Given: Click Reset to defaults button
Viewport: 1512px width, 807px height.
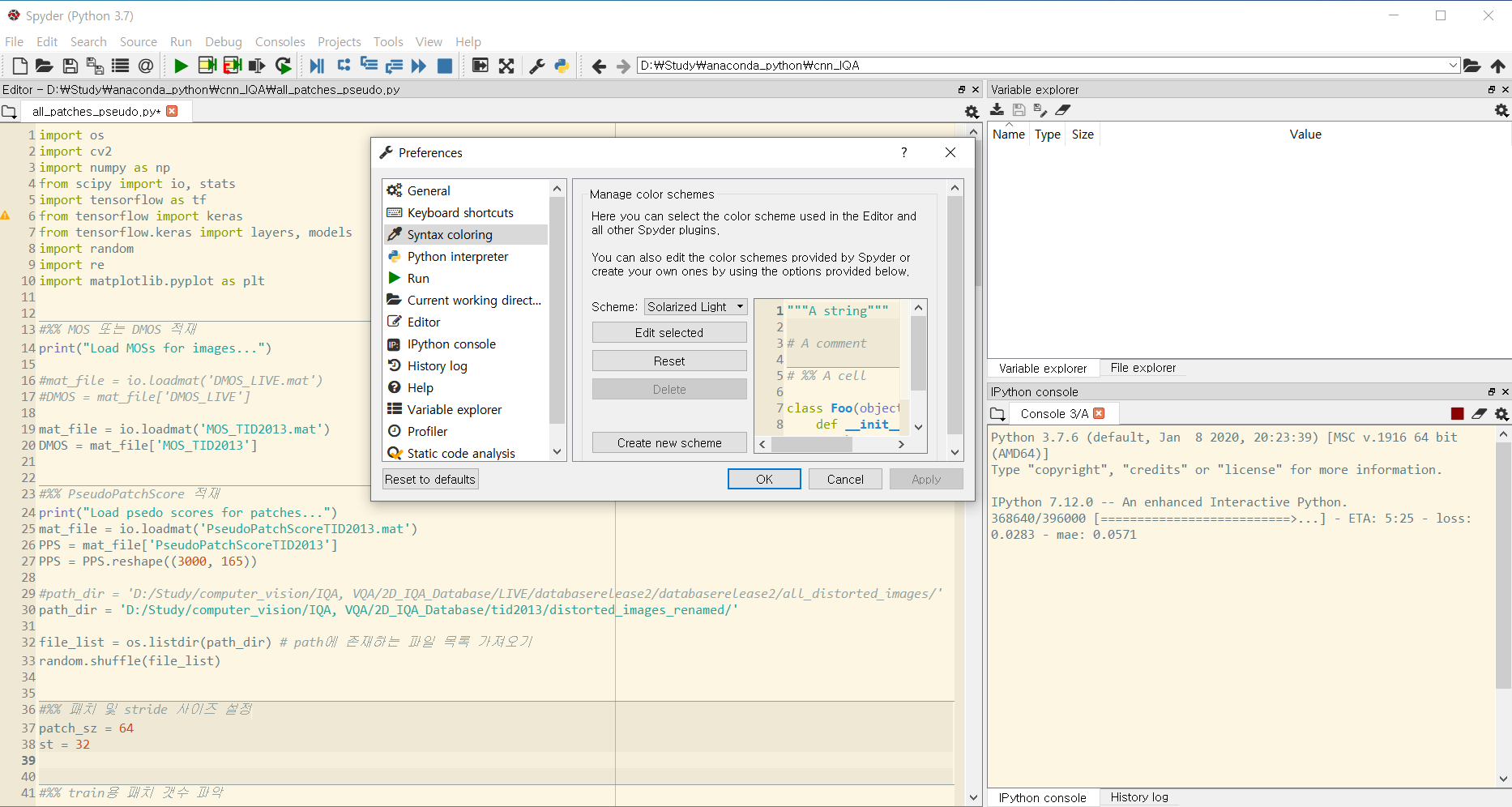Looking at the screenshot, I should click(x=430, y=479).
